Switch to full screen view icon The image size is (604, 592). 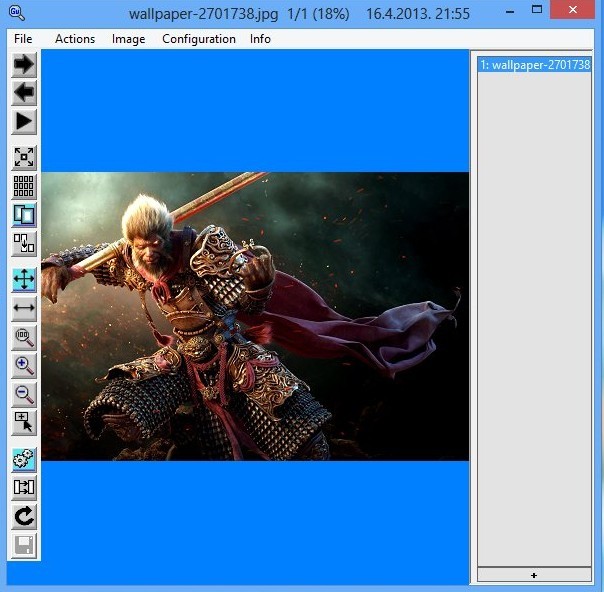[24, 157]
